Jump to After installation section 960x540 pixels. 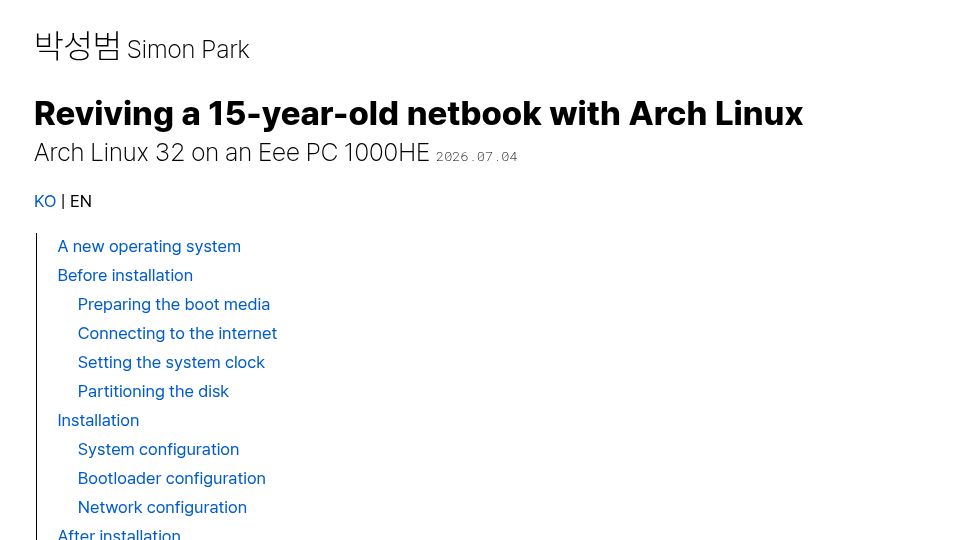119,533
